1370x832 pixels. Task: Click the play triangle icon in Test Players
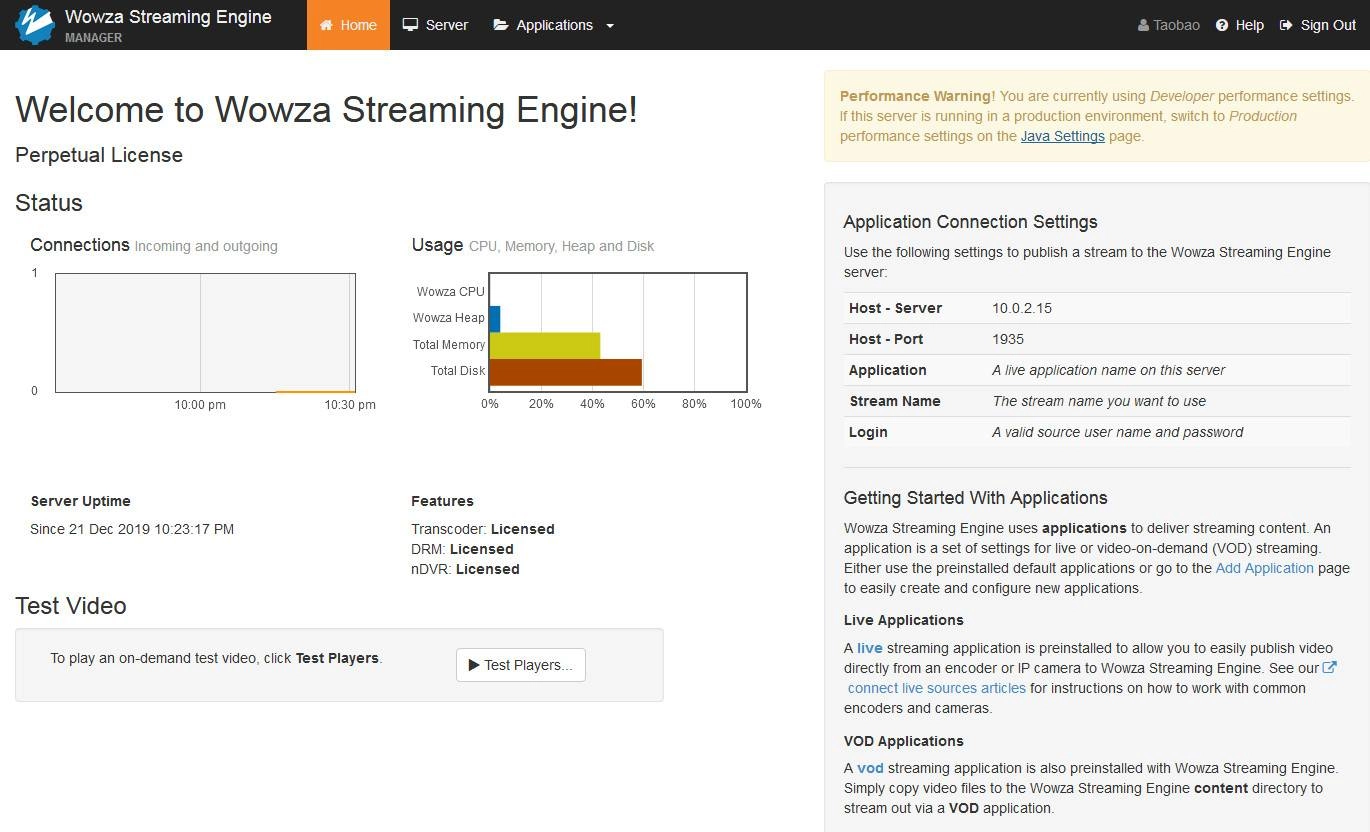click(x=474, y=665)
